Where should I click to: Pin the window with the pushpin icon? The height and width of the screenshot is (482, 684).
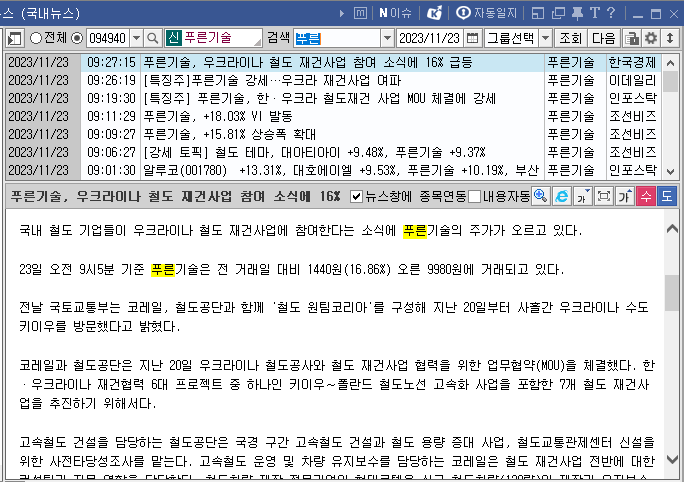(577, 13)
